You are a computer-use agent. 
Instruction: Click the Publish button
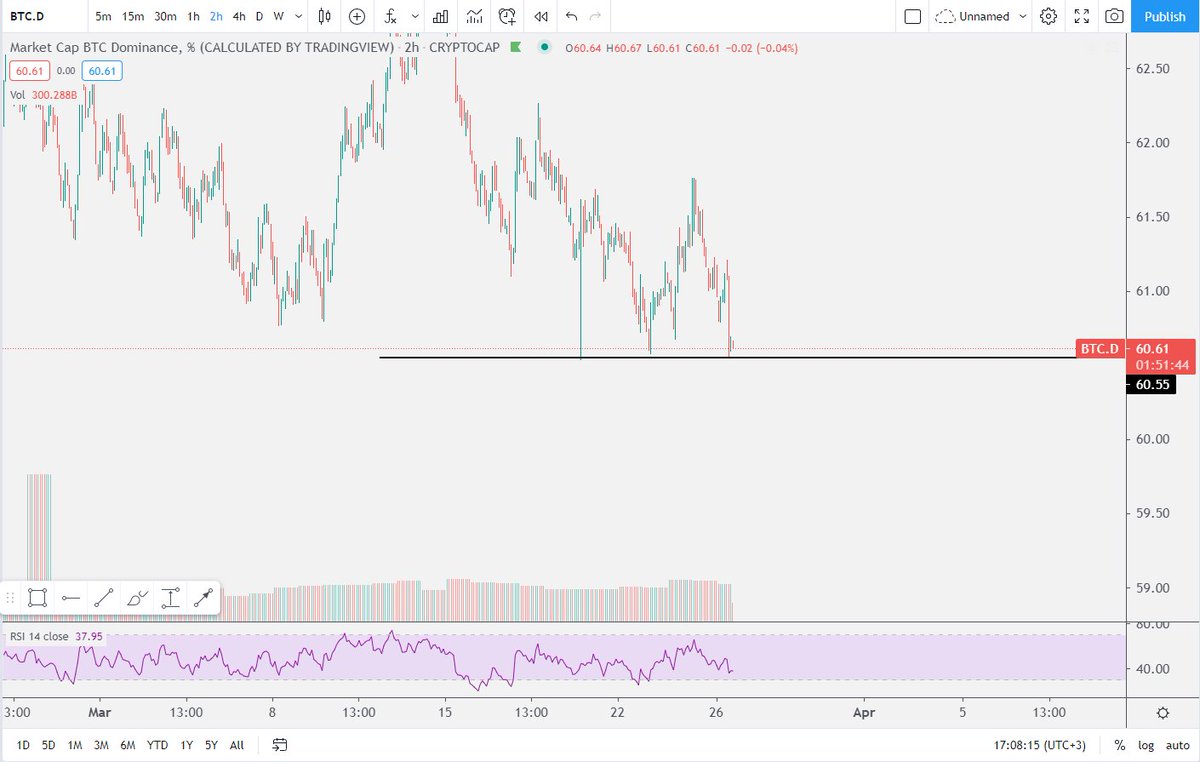tap(1165, 16)
